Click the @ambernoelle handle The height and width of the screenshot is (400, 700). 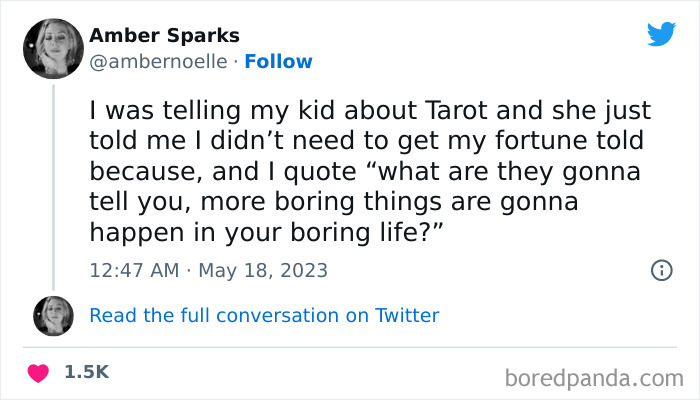(x=158, y=61)
